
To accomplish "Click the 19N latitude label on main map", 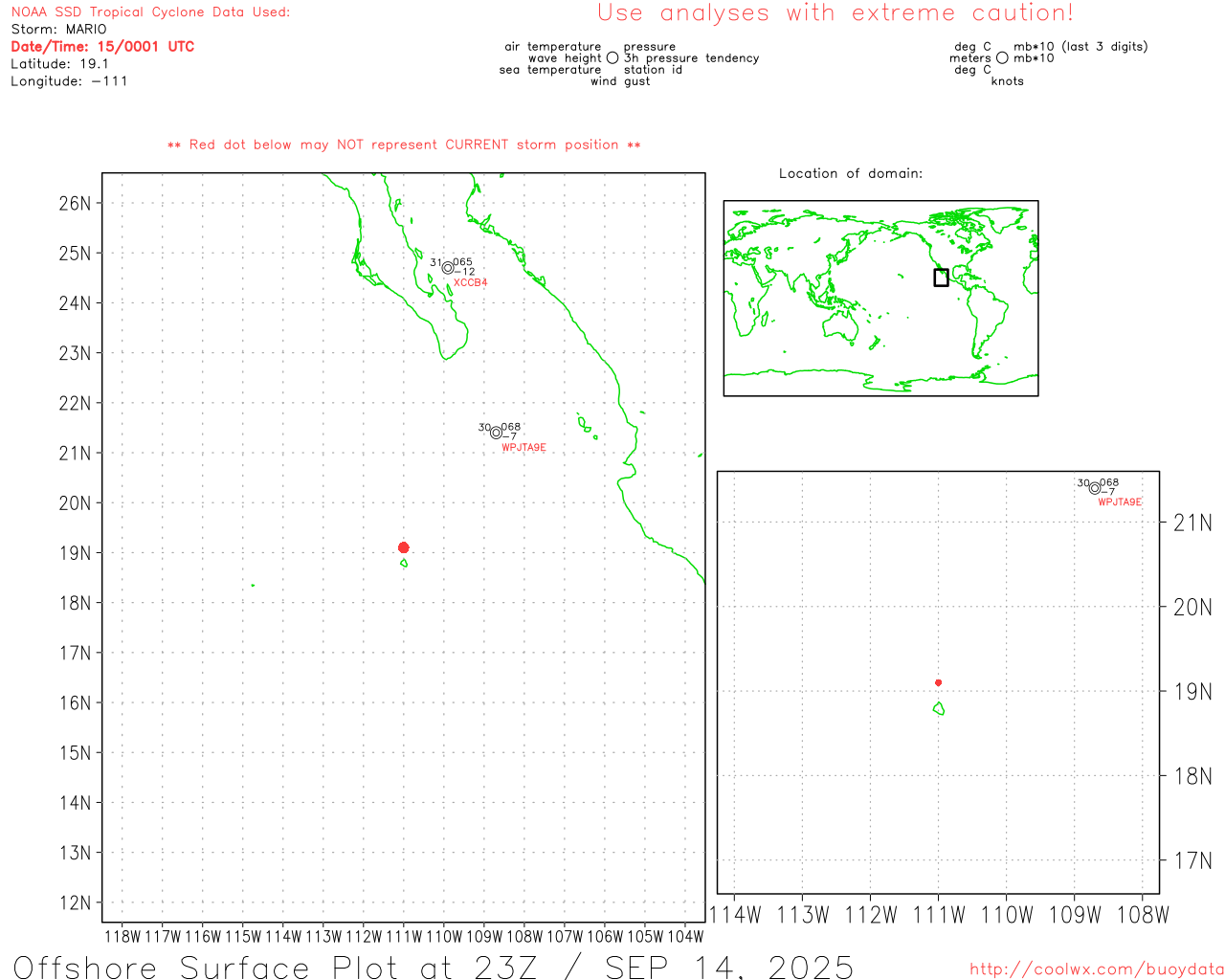I will point(75,553).
